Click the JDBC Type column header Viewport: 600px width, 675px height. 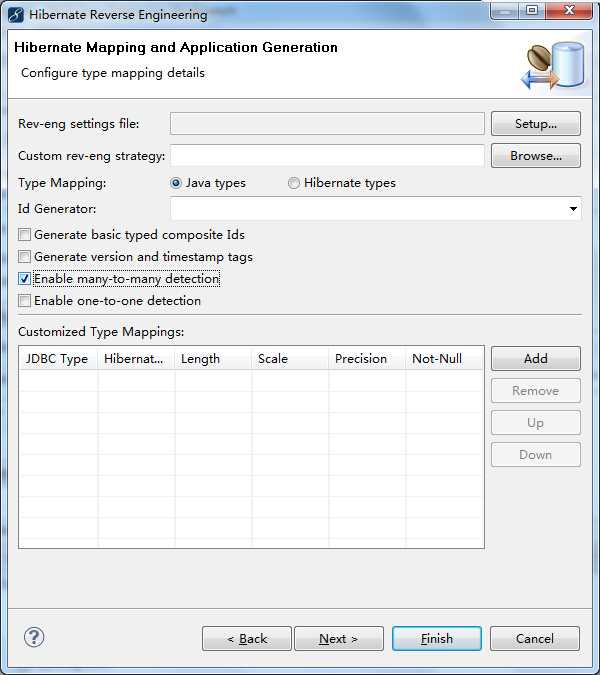(59, 359)
